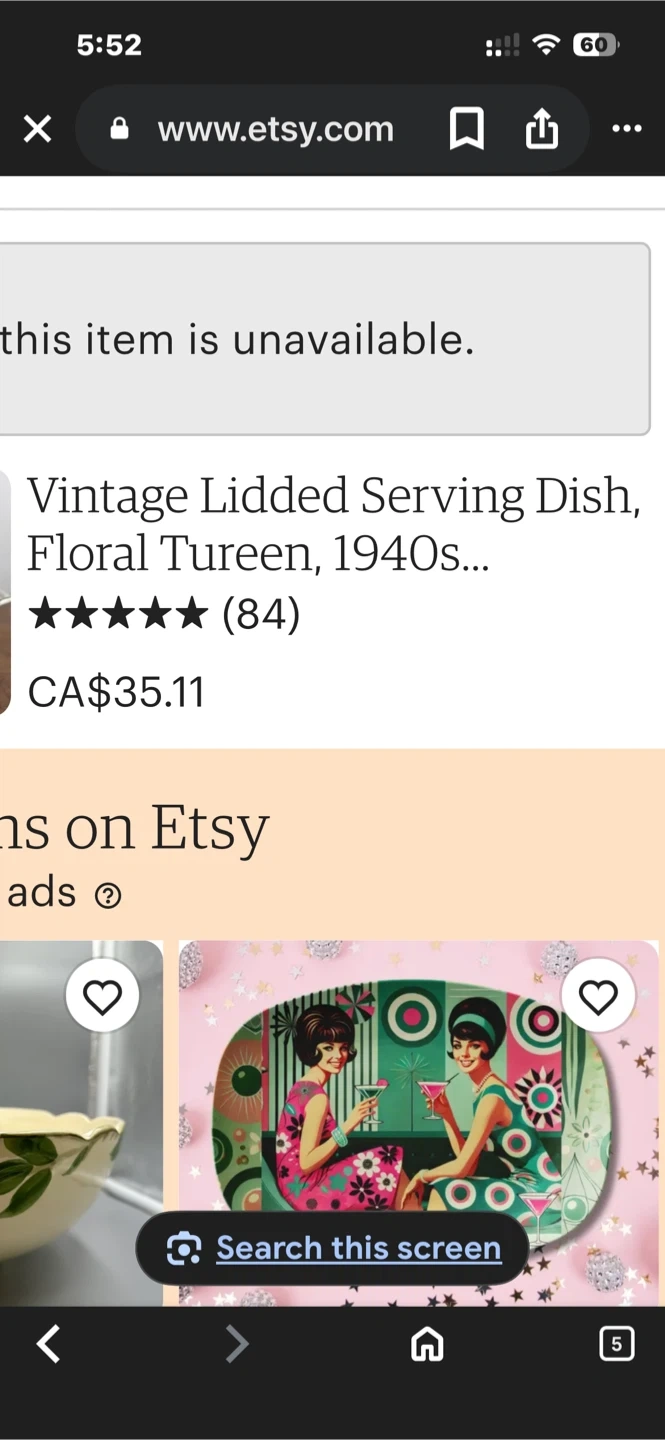Image resolution: width=665 pixels, height=1440 pixels.
Task: Tap the bookmark icon in address bar
Action: click(466, 129)
